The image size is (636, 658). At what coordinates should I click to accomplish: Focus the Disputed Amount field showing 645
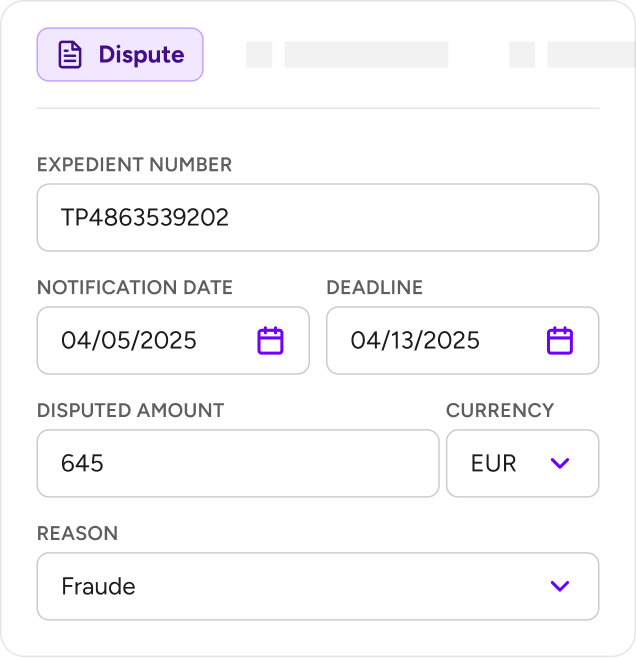point(238,463)
